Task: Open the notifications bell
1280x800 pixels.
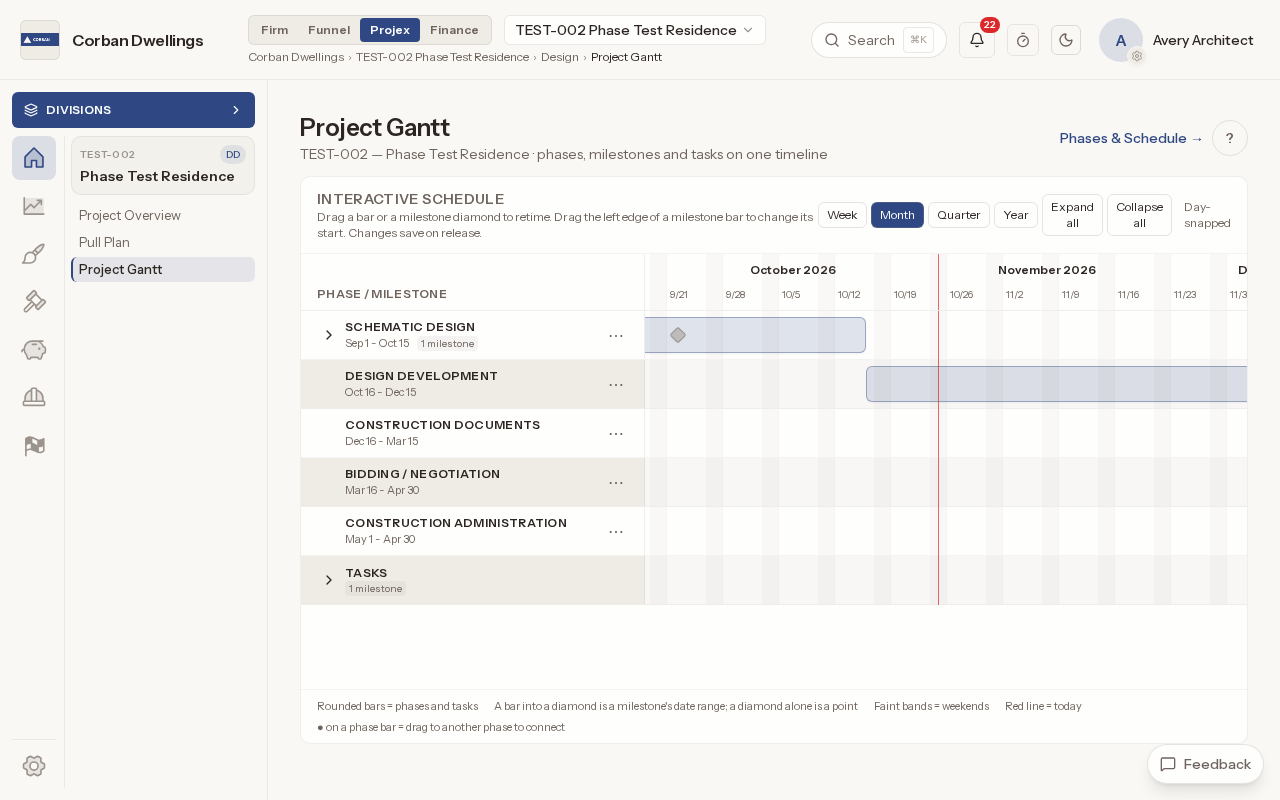Action: click(977, 40)
